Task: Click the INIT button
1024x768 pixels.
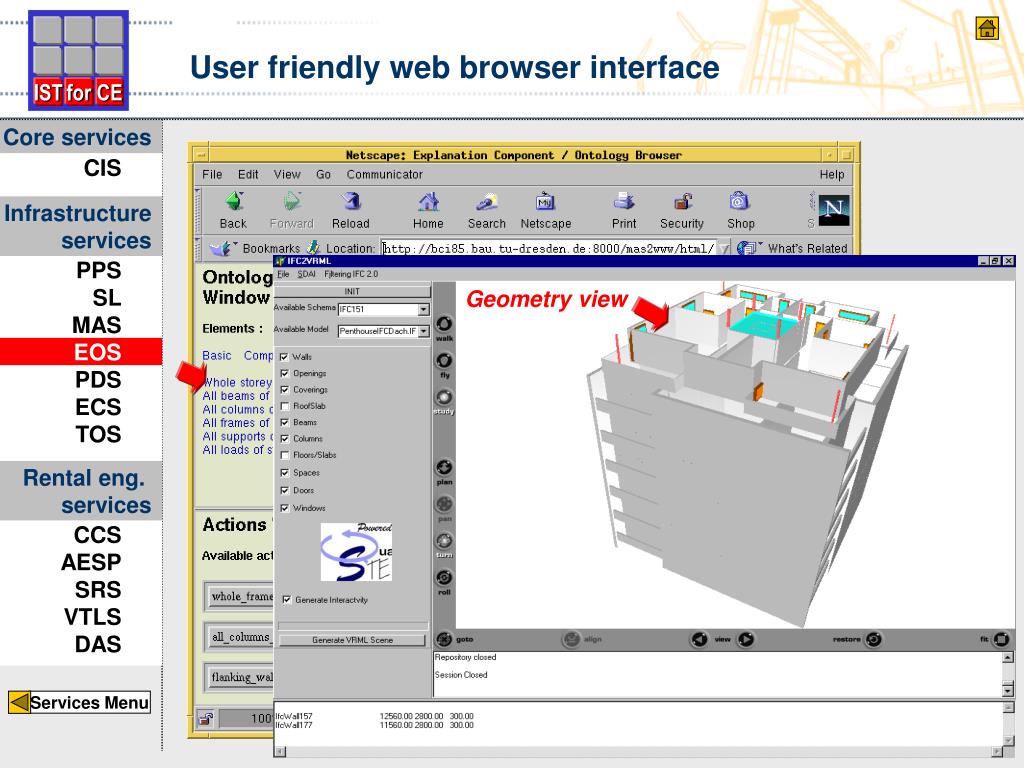Action: click(352, 291)
